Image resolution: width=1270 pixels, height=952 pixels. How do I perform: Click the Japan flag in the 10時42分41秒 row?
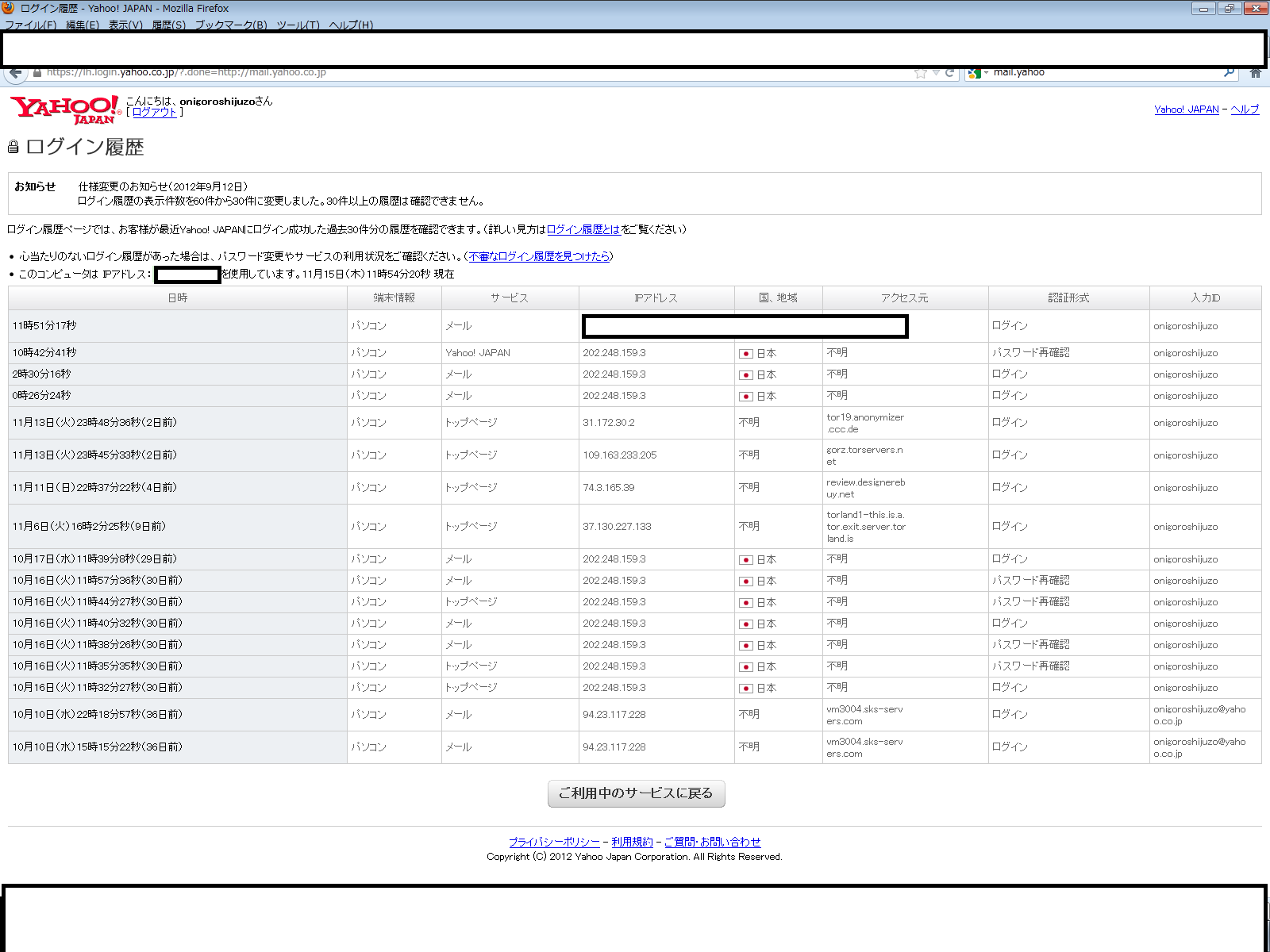tap(746, 354)
